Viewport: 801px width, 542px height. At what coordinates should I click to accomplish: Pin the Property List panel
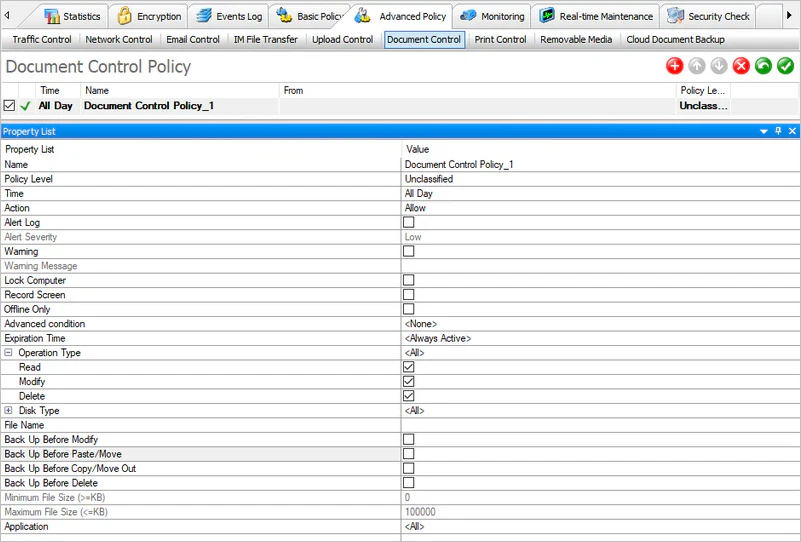[778, 131]
